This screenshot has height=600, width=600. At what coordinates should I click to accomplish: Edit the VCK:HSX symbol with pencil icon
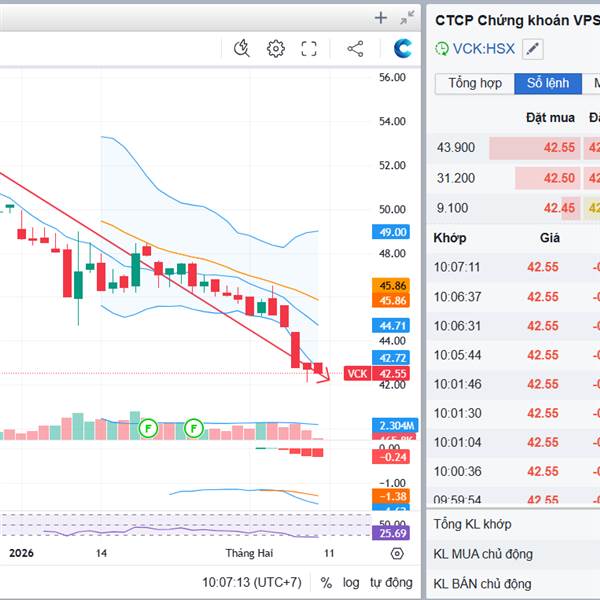click(x=533, y=48)
